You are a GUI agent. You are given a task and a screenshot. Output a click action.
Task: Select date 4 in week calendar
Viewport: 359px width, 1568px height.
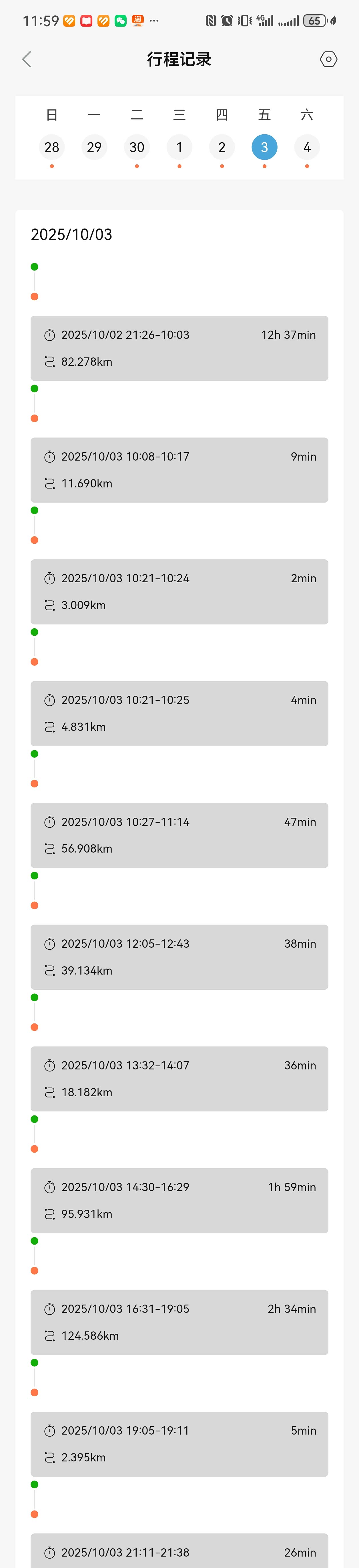tap(307, 147)
